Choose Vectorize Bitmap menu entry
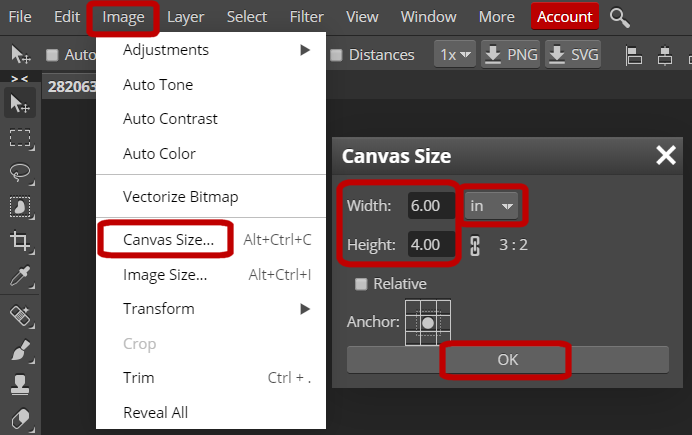Viewport: 692px width, 435px height. pyautogui.click(x=211, y=197)
